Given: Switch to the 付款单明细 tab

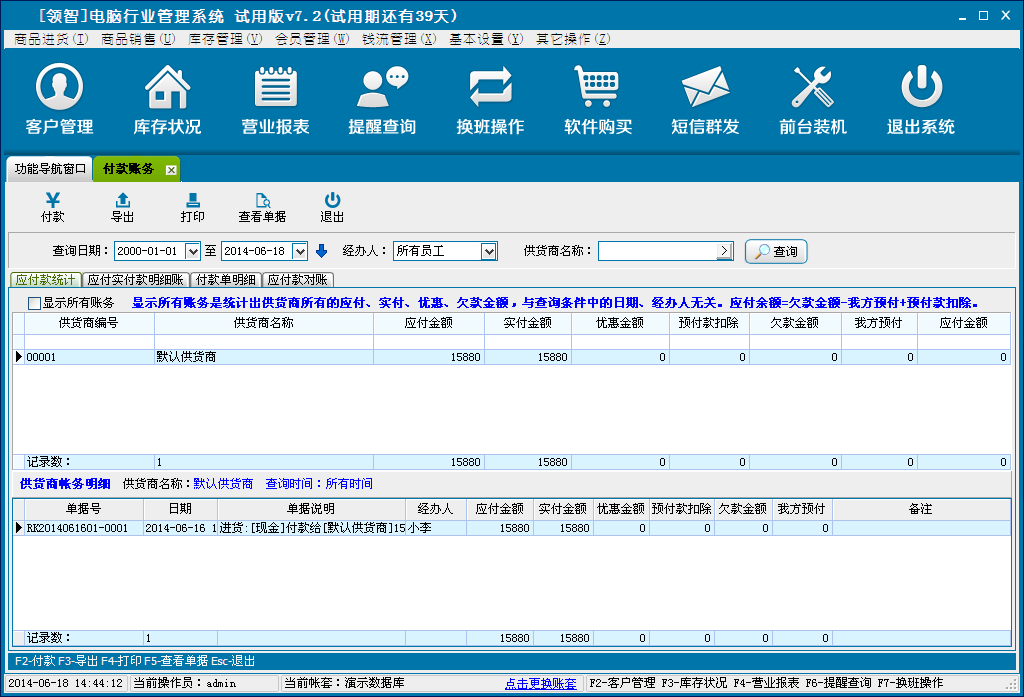Looking at the screenshot, I should [x=227, y=280].
